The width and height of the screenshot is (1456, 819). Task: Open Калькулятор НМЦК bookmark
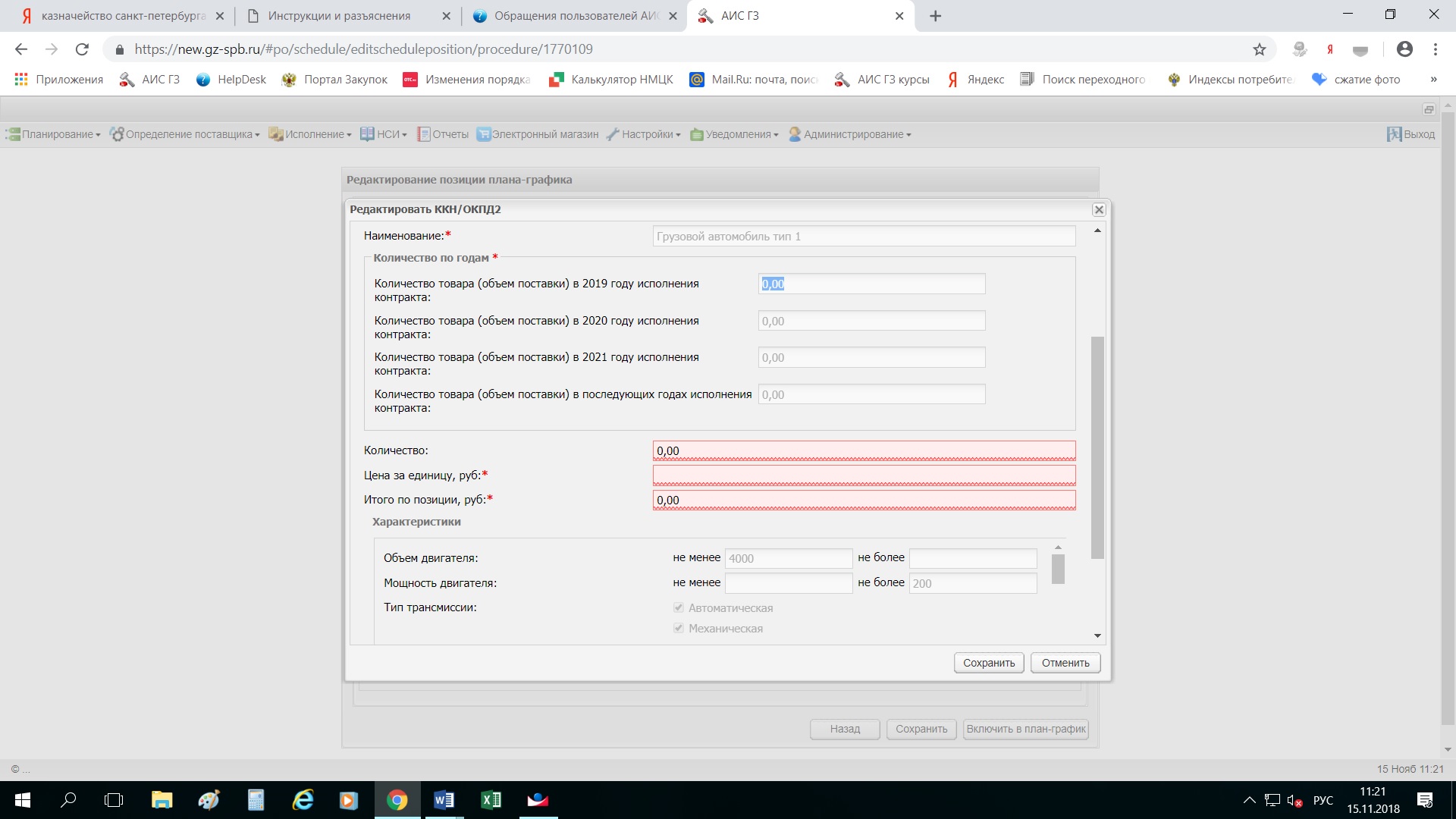(611, 80)
